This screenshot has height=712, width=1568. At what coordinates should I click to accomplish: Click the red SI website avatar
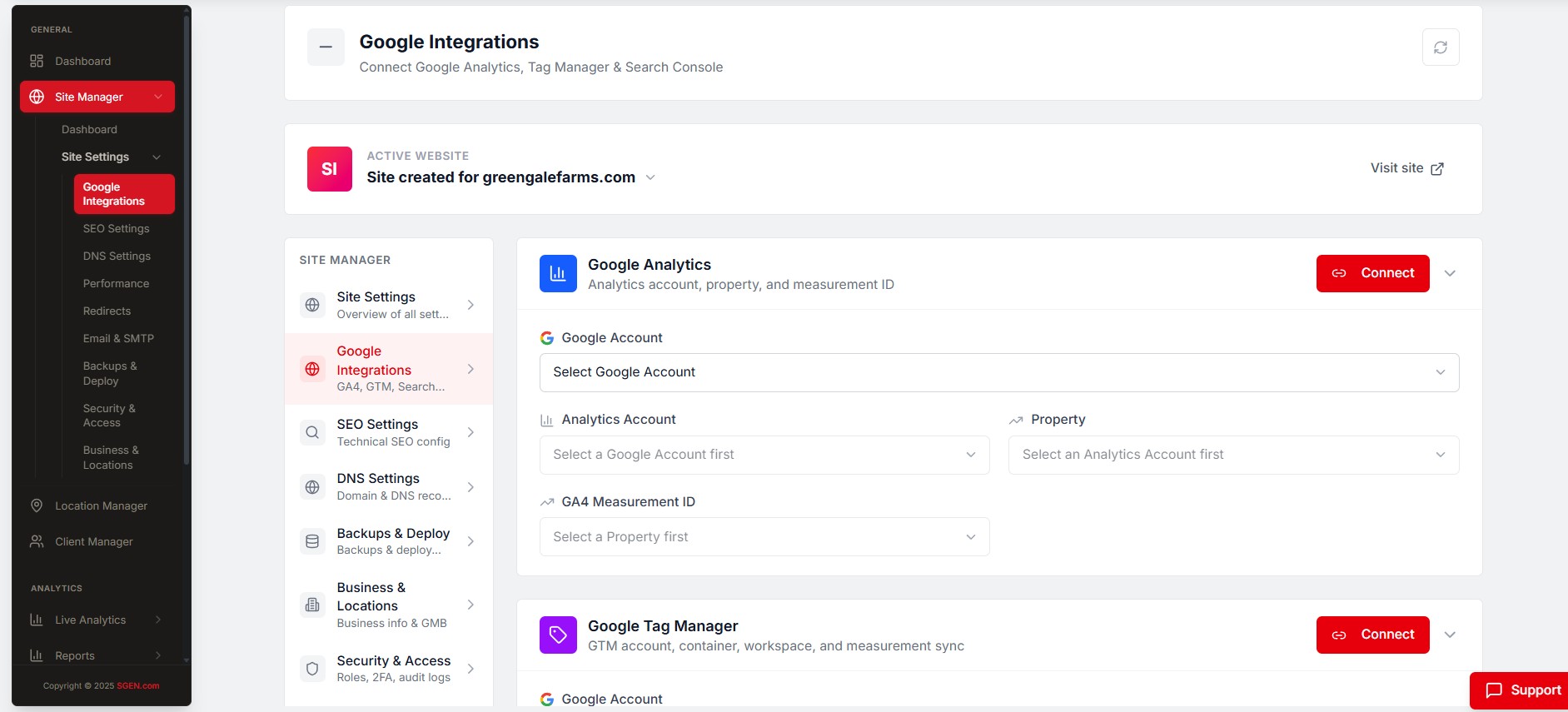point(330,169)
